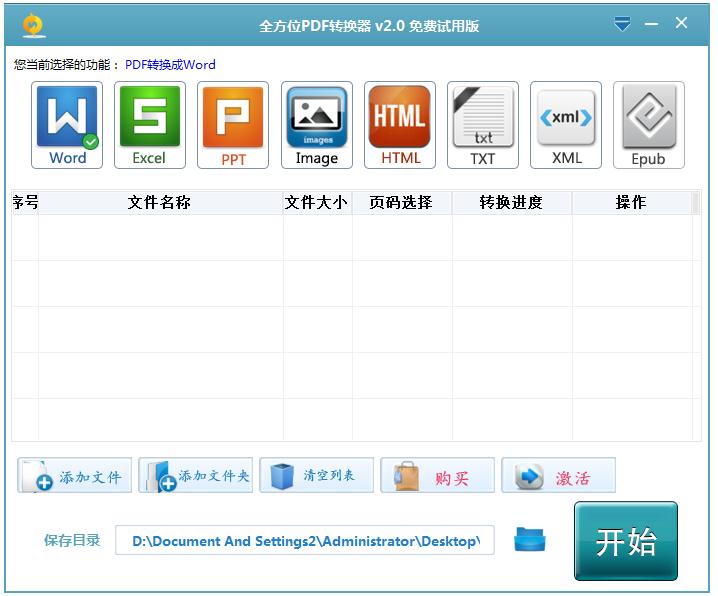Open the 购买 purchase button
Image resolution: width=718 pixels, height=596 pixels.
tap(437, 477)
